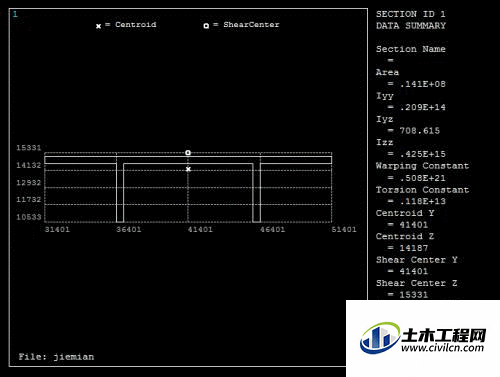Click the '46401' horizontal axis label
The height and width of the screenshot is (377, 500).
272,229
